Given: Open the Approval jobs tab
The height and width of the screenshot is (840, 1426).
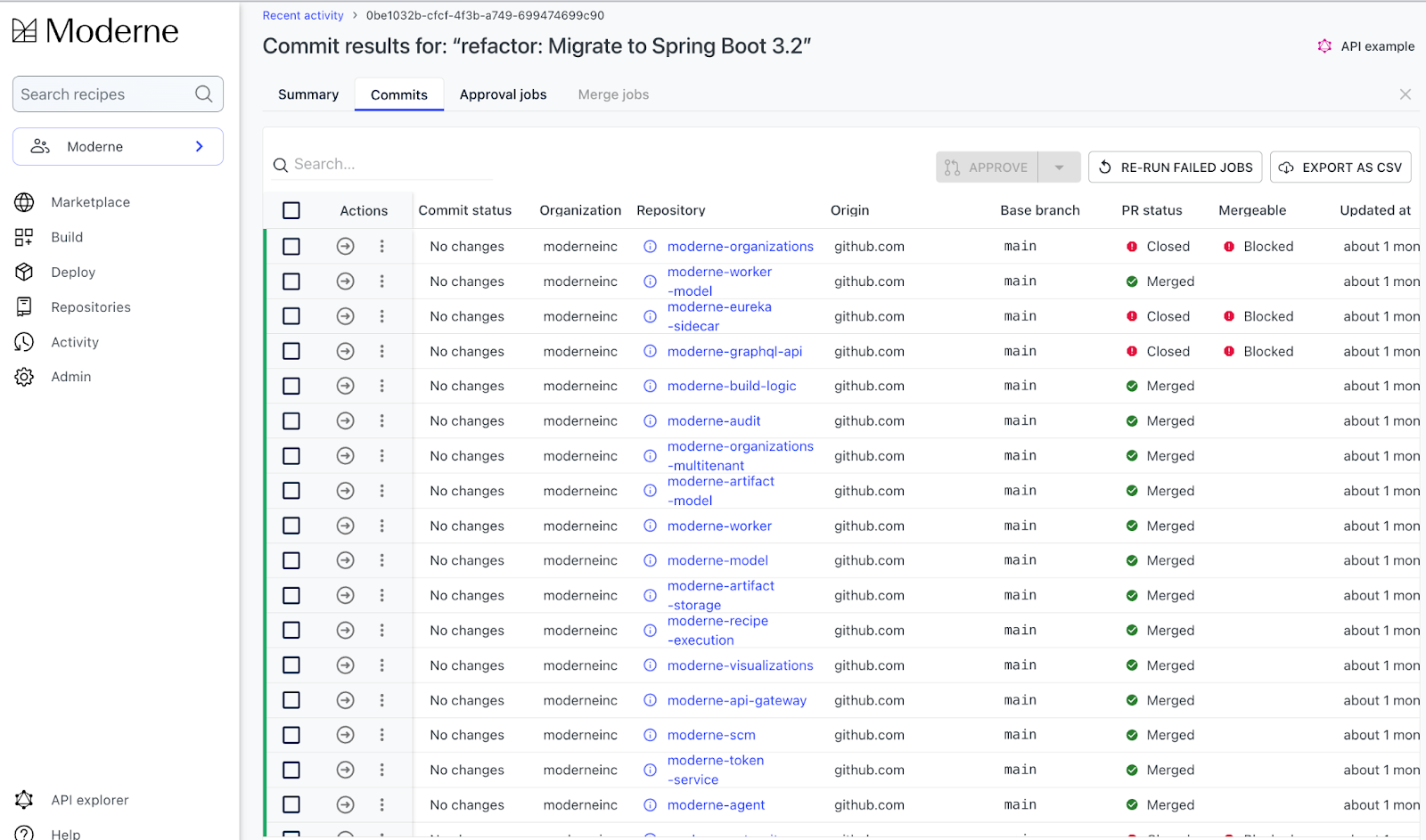Looking at the screenshot, I should click(504, 94).
